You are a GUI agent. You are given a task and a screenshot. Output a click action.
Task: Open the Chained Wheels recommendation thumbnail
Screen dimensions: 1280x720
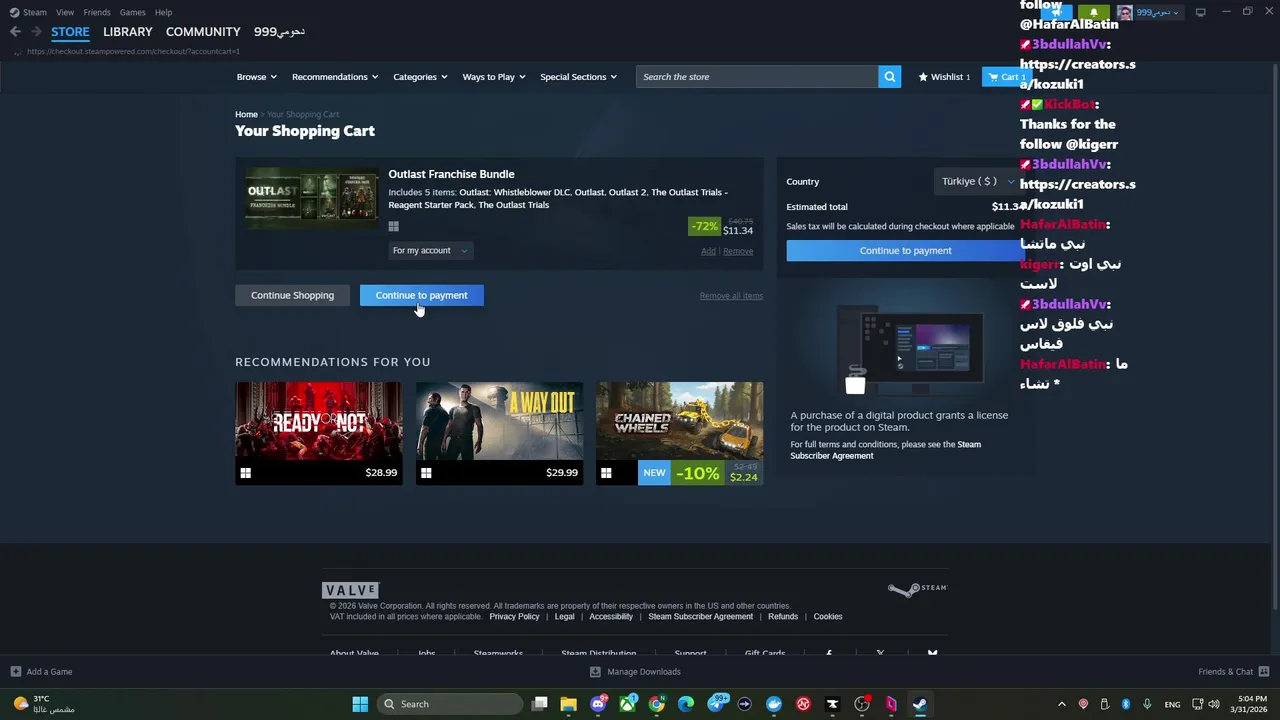coord(680,421)
